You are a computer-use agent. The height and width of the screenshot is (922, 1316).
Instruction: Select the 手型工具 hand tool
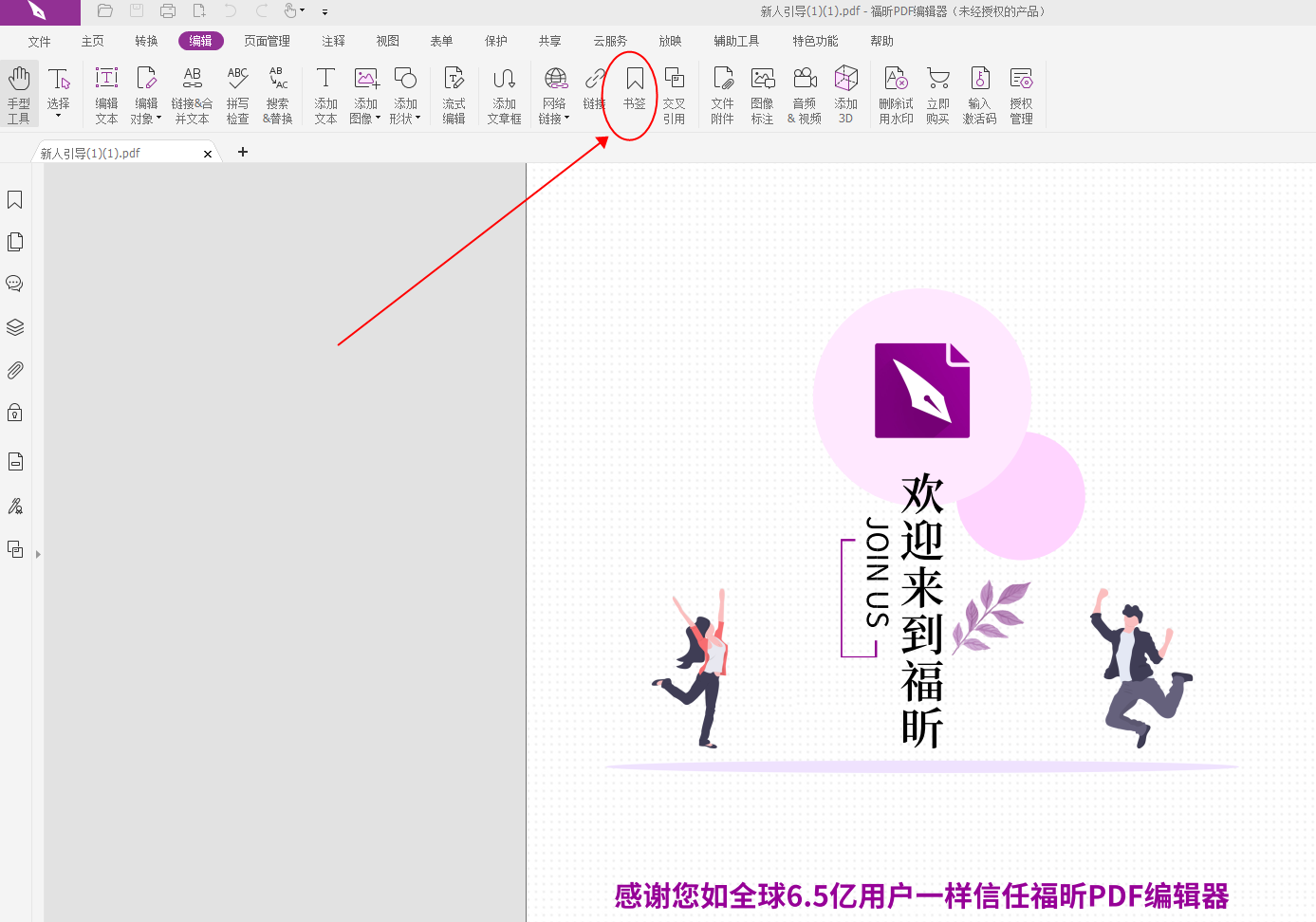click(x=19, y=94)
